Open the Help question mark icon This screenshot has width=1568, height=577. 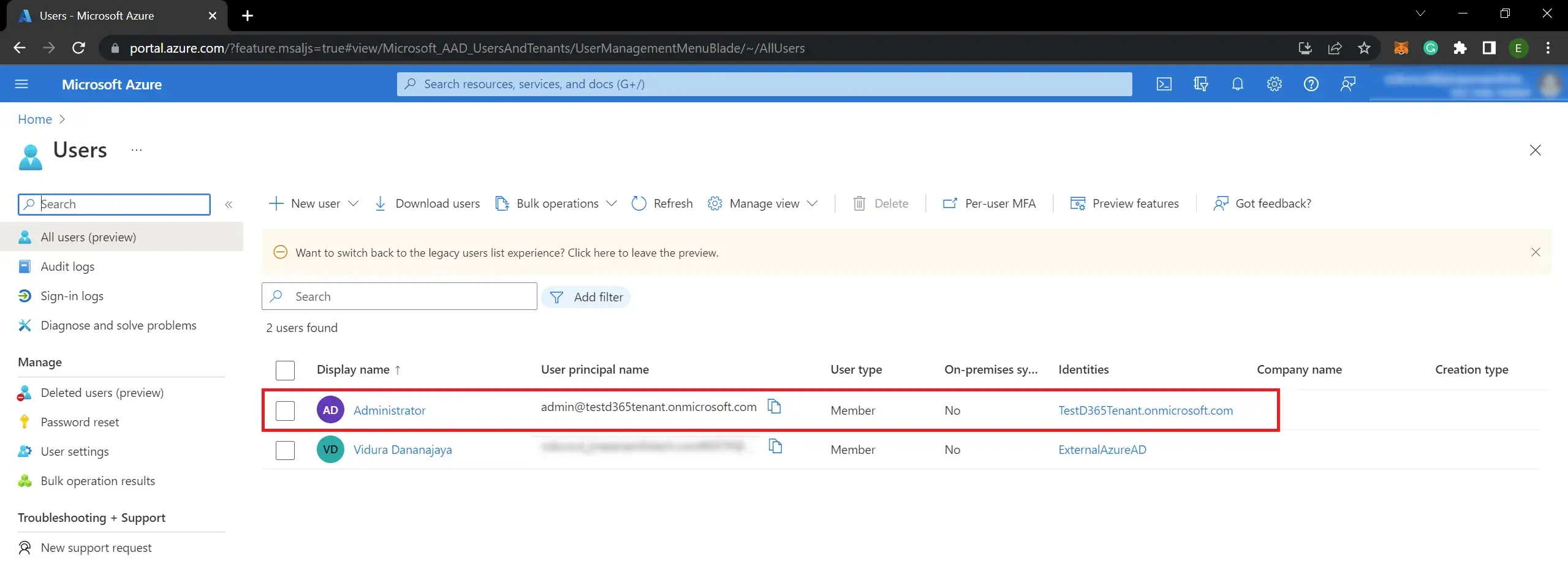click(x=1311, y=84)
